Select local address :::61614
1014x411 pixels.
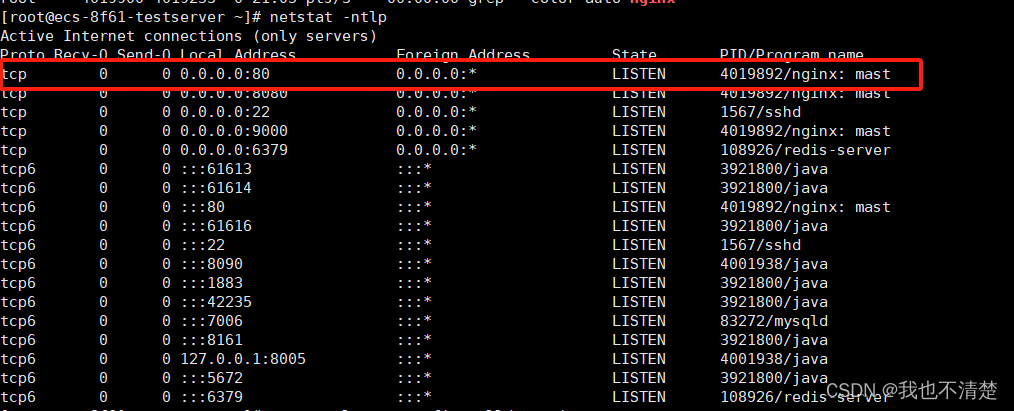pos(216,188)
